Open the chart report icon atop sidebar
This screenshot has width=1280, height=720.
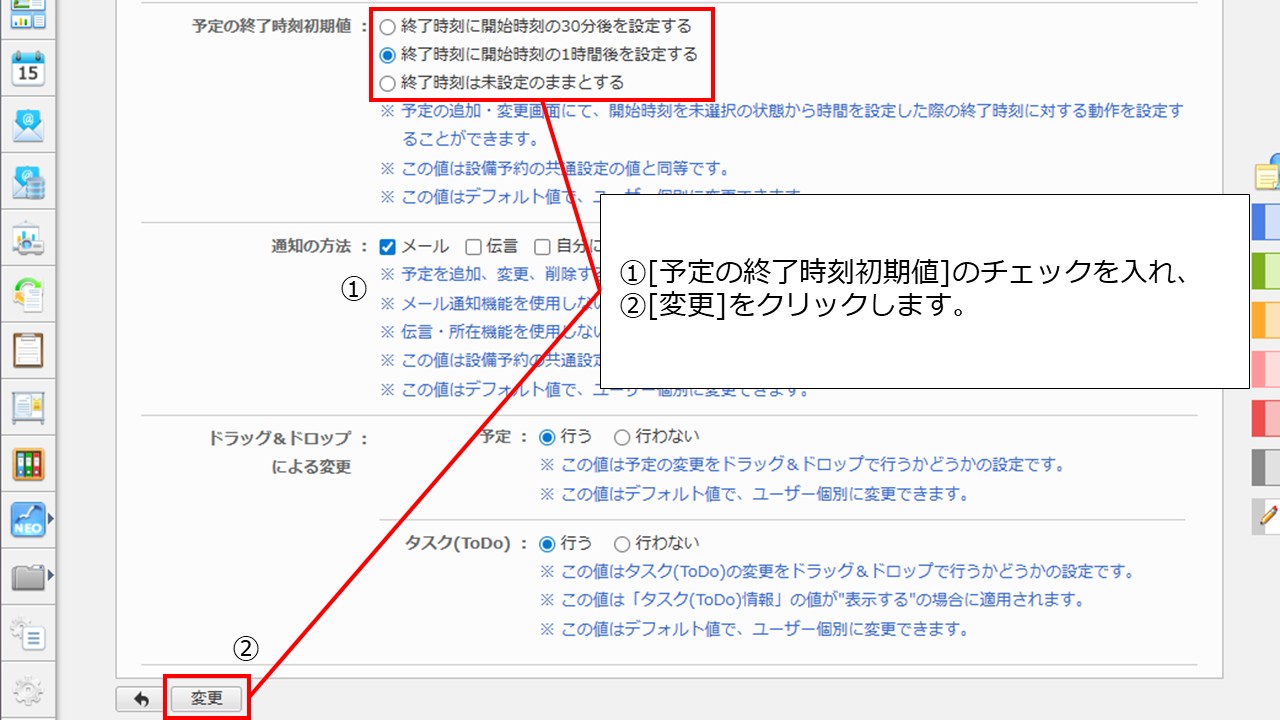28,13
